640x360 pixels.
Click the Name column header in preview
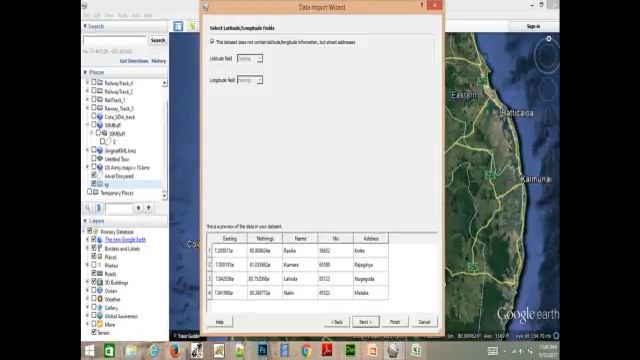pos(300,238)
